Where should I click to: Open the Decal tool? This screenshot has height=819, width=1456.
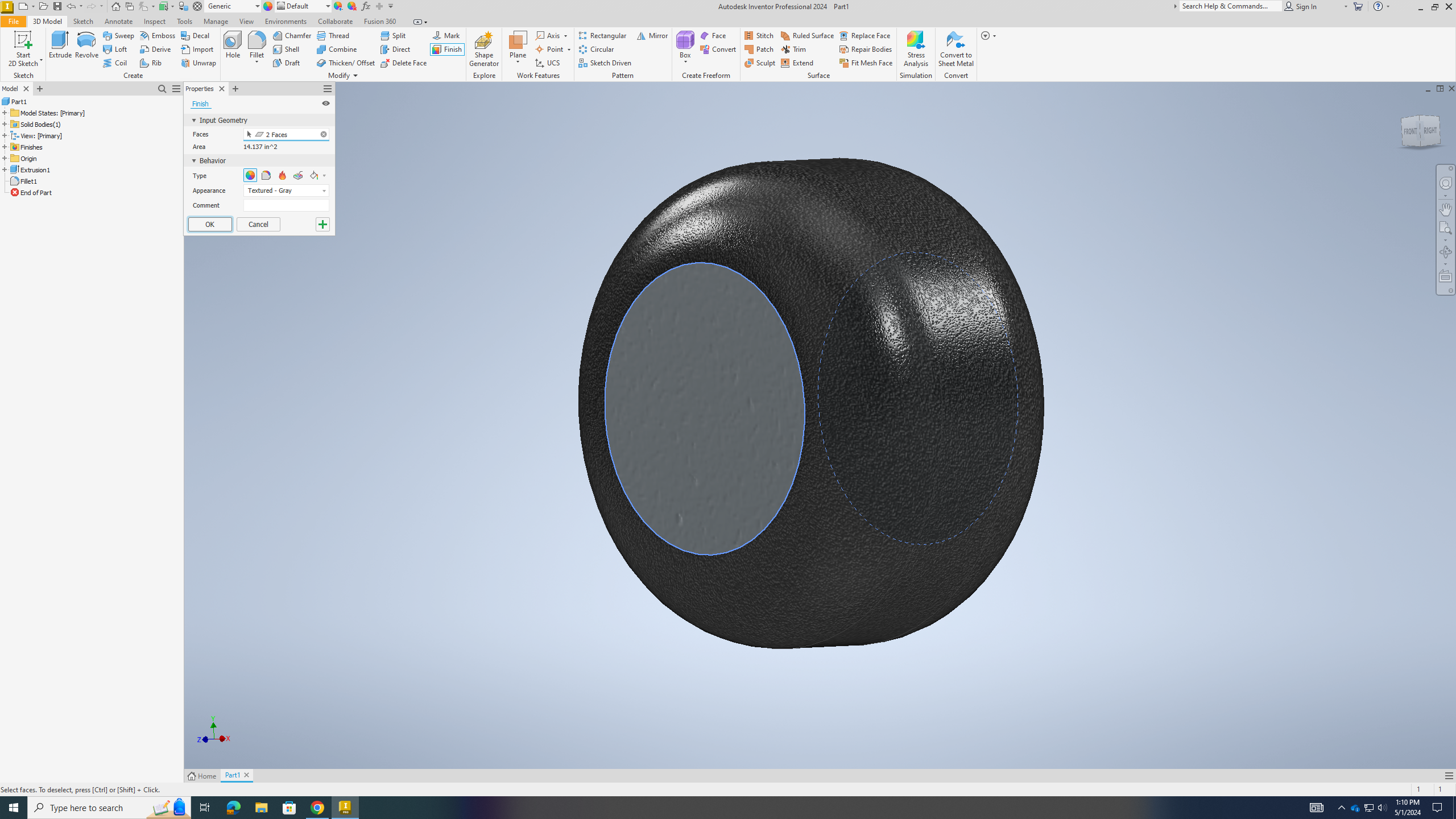coord(195,36)
